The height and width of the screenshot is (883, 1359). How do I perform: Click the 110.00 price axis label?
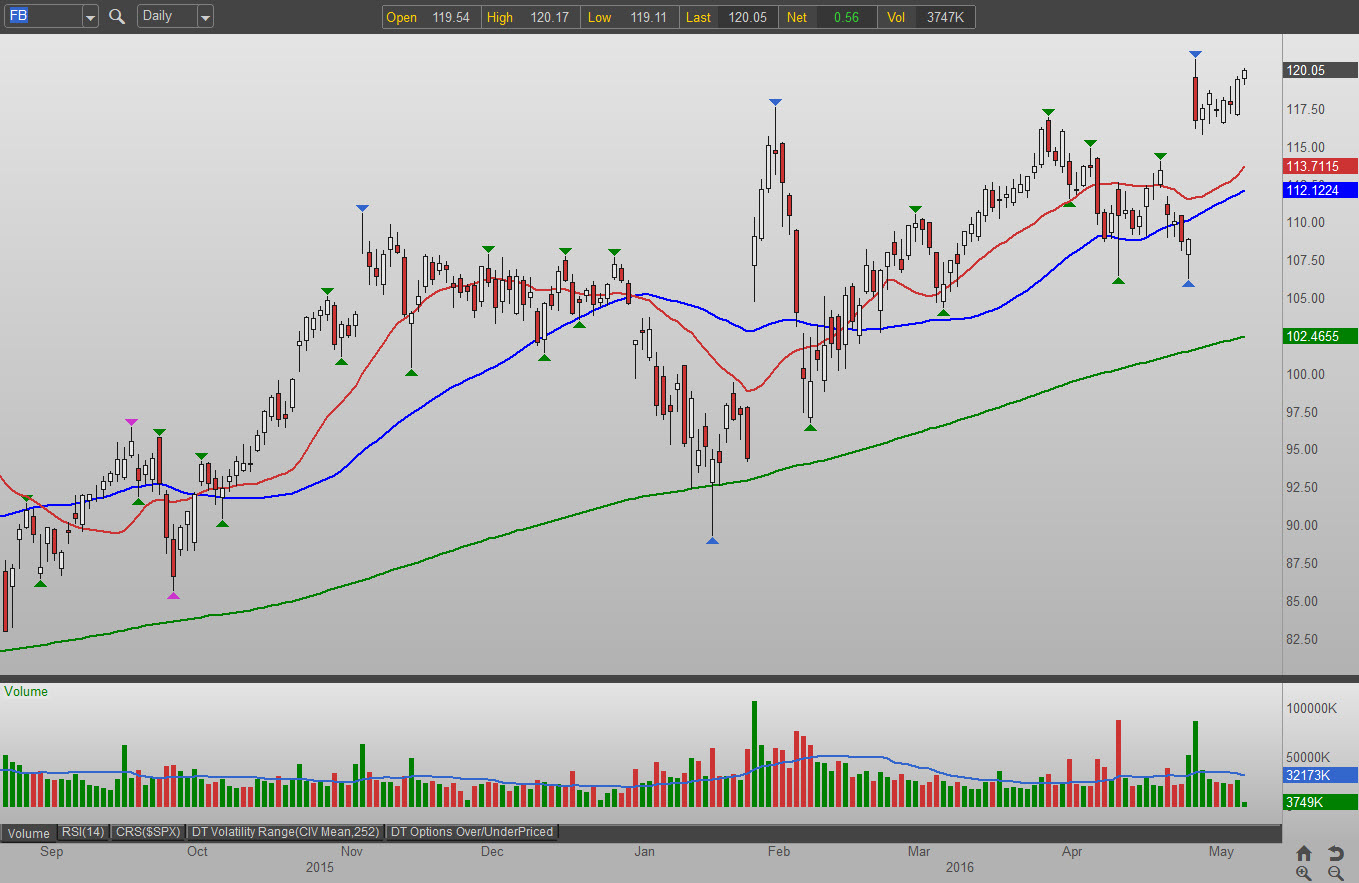[1307, 222]
